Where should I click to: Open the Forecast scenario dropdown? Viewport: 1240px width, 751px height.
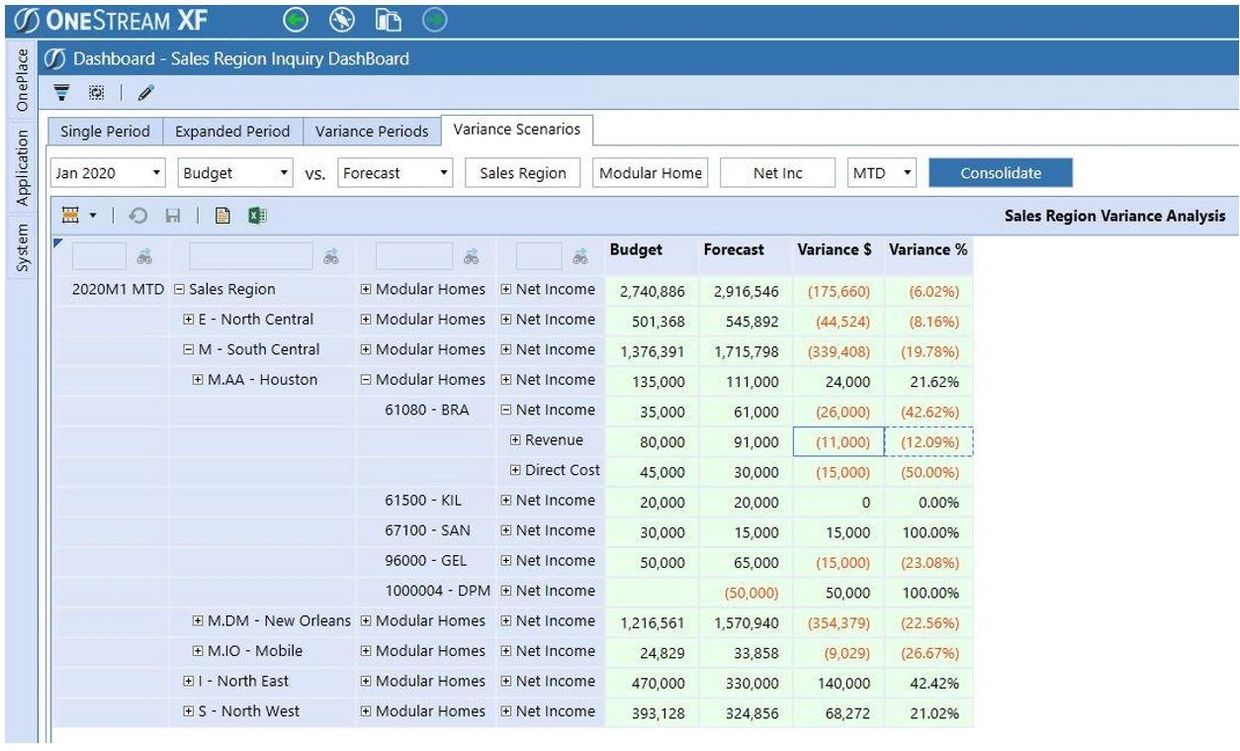point(396,173)
